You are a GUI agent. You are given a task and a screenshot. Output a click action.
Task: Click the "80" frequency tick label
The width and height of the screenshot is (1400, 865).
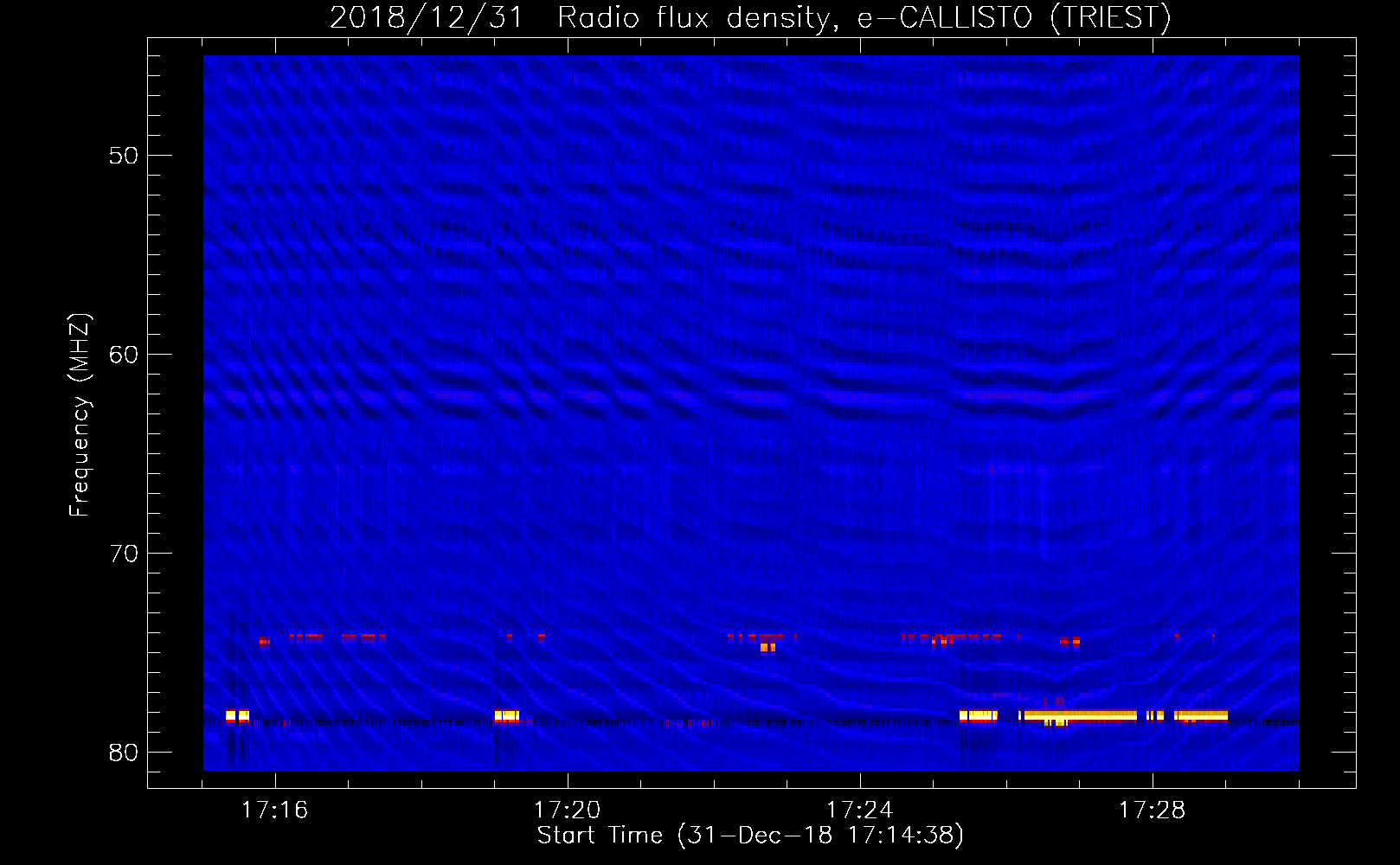point(124,753)
